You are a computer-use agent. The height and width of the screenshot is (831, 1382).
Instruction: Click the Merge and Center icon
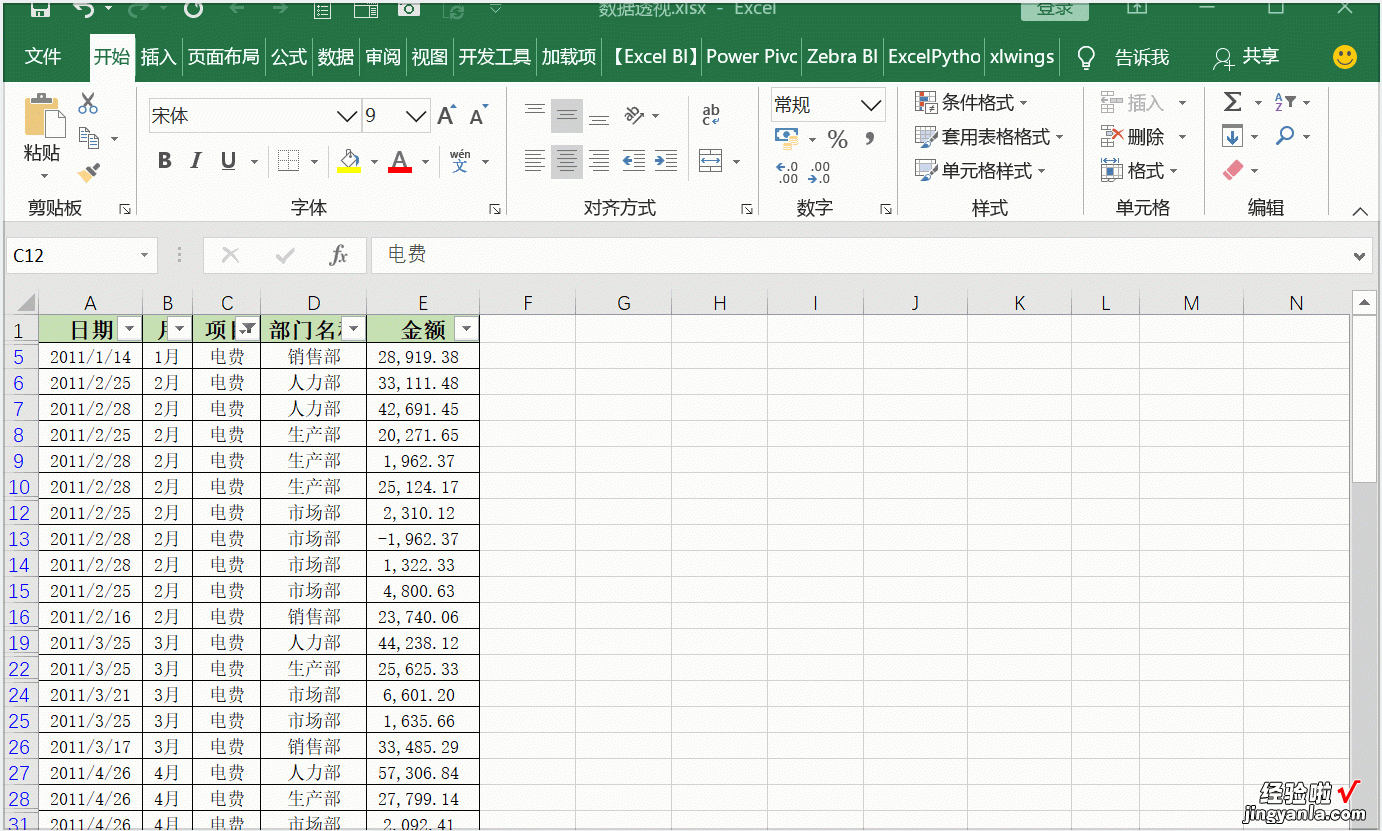(711, 160)
